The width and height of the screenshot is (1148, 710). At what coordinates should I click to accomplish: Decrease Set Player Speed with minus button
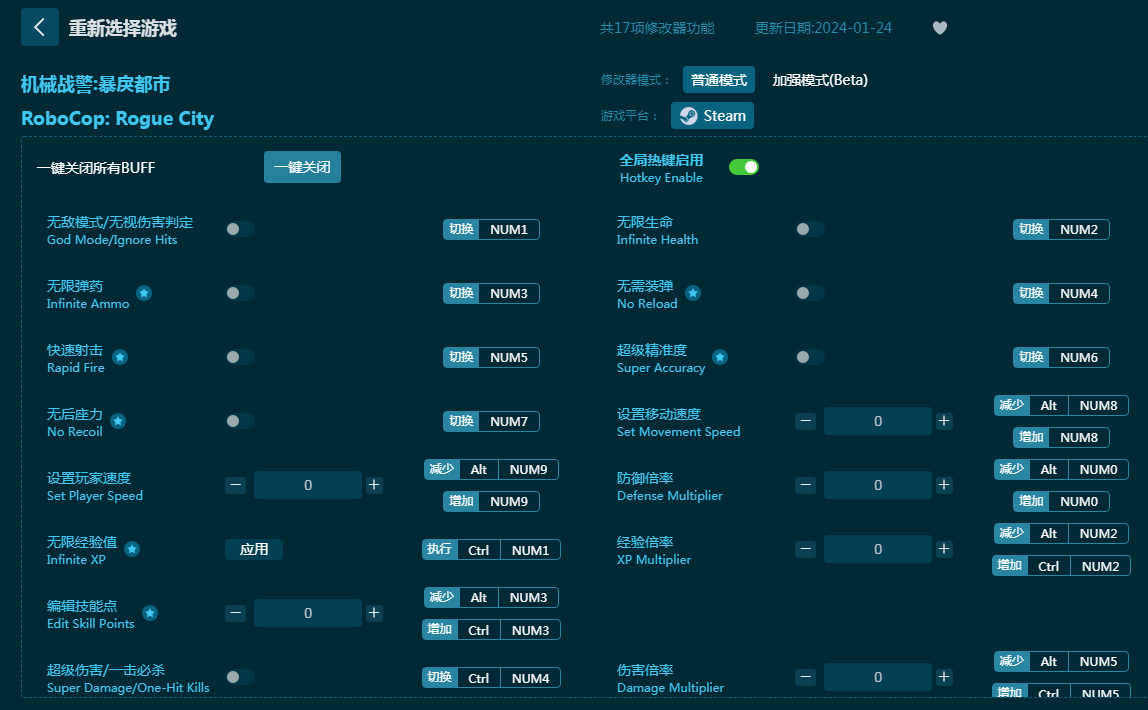pos(236,485)
